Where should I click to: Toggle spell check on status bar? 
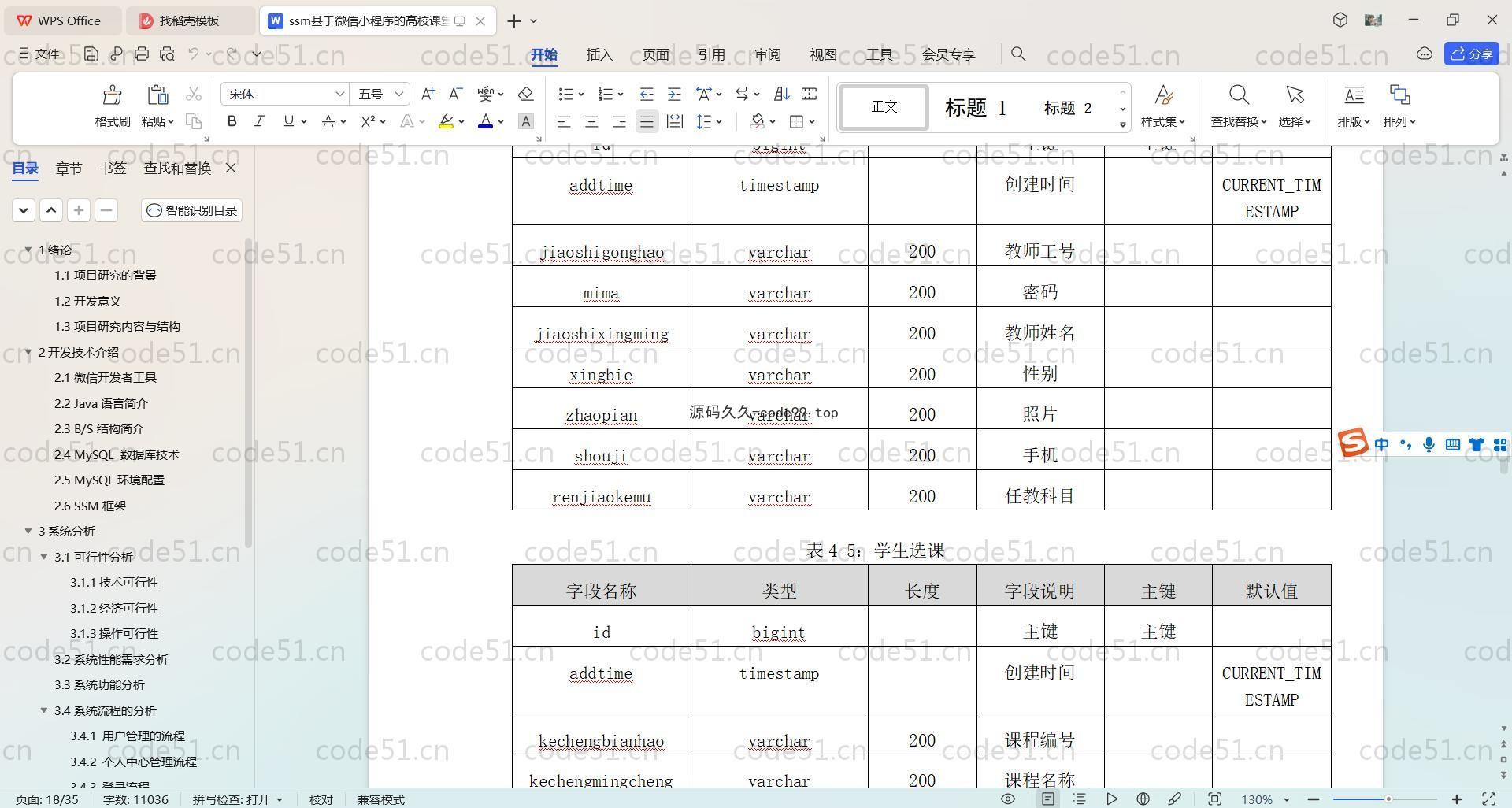click(237, 799)
